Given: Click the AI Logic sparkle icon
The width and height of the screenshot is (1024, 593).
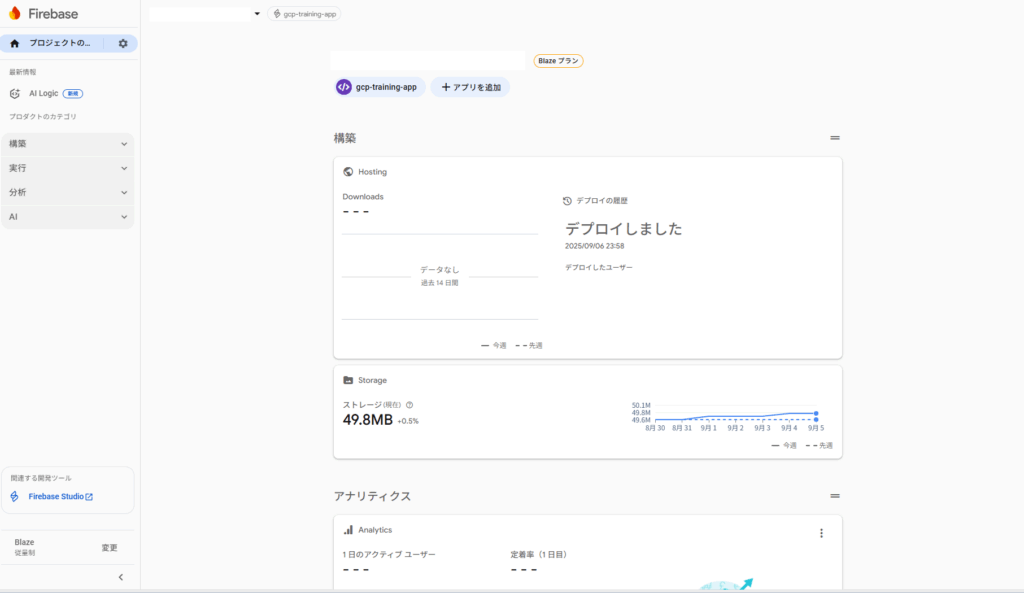Looking at the screenshot, I should click(15, 94).
